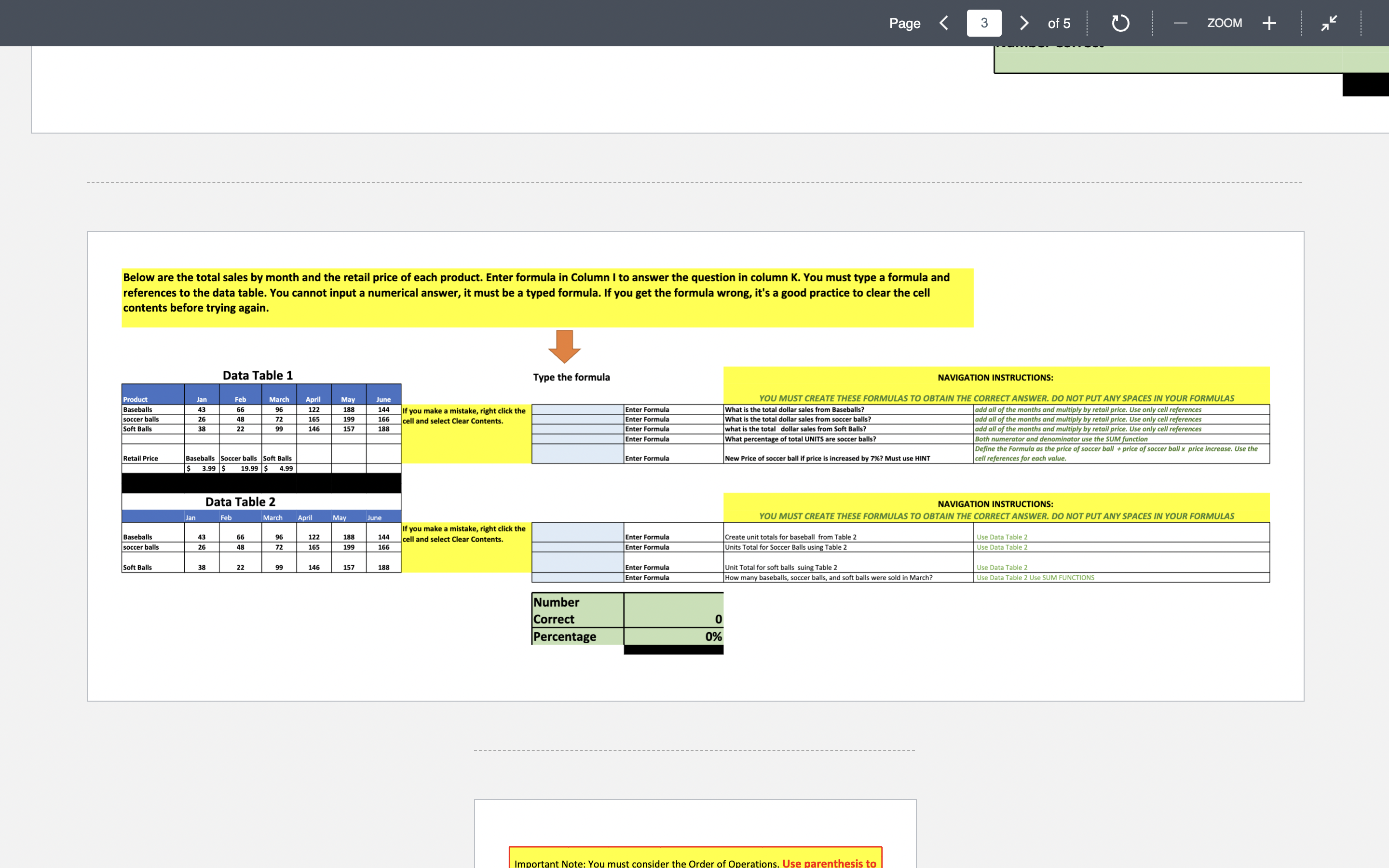The width and height of the screenshot is (1389, 868).
Task: Click the 'NAVIGATION INSTRUCTIONS' header
Action: (995, 377)
